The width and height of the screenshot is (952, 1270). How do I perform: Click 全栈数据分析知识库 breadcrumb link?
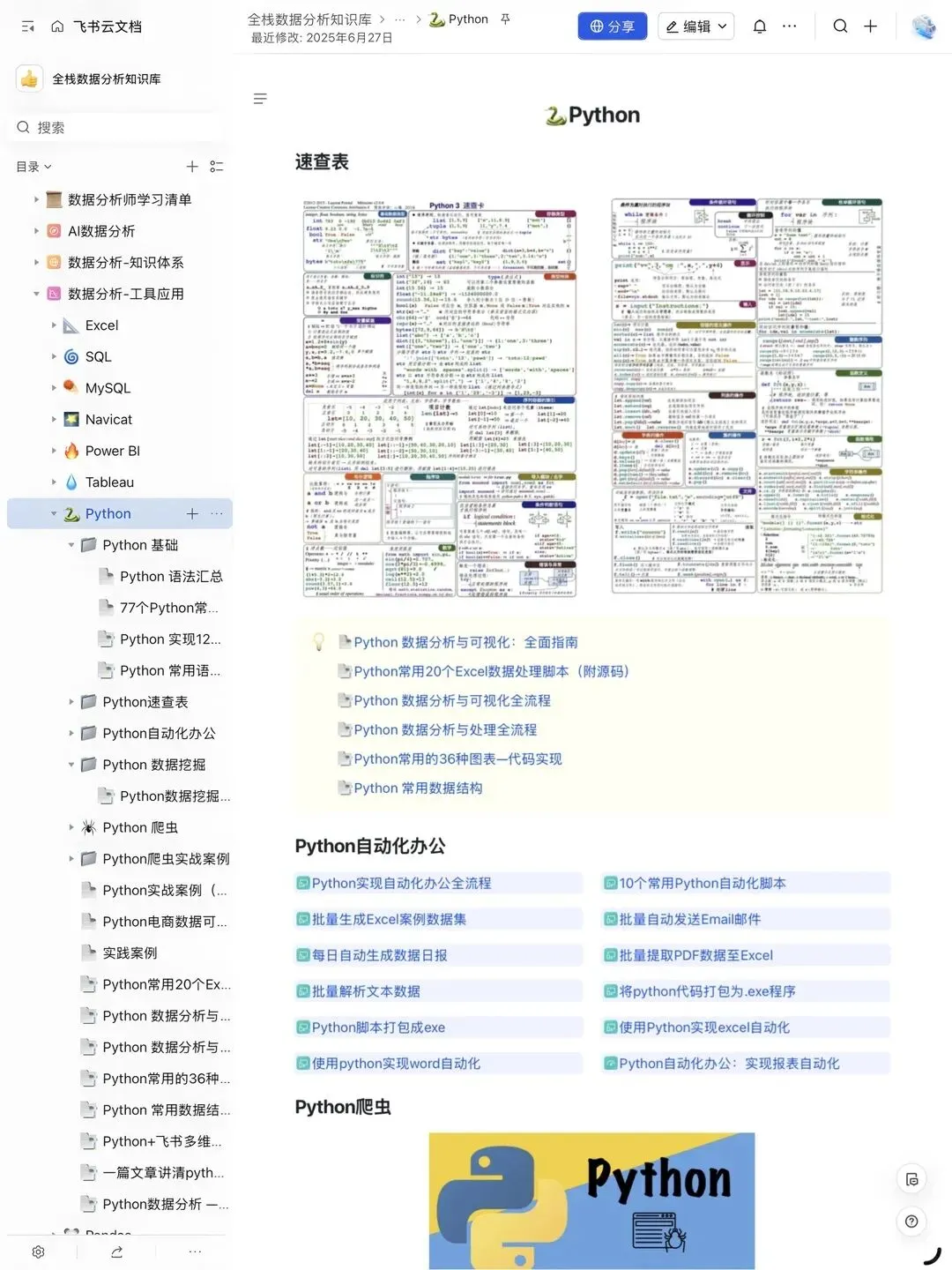coord(309,19)
